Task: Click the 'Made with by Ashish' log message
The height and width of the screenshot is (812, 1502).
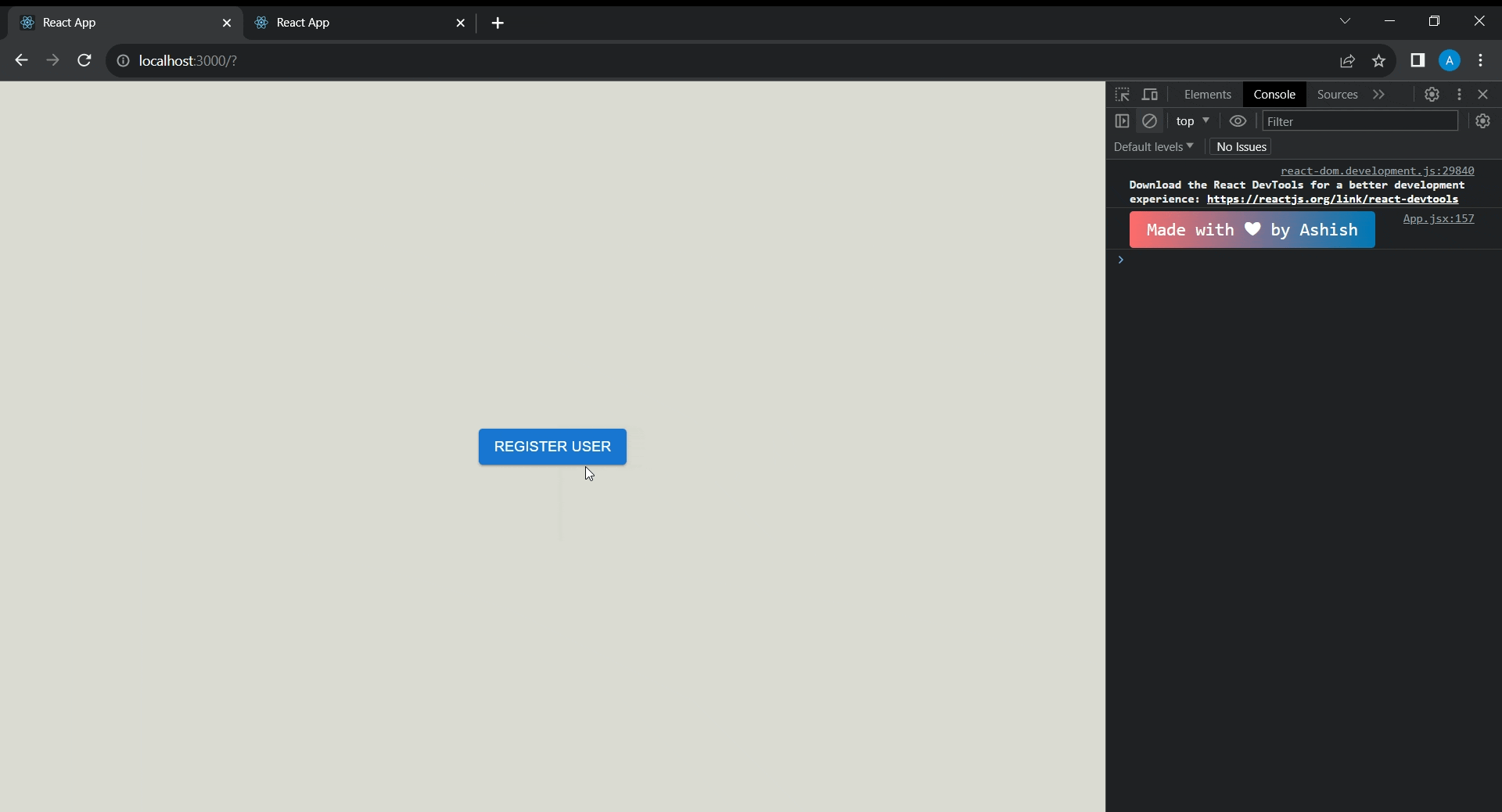Action: tap(1252, 230)
